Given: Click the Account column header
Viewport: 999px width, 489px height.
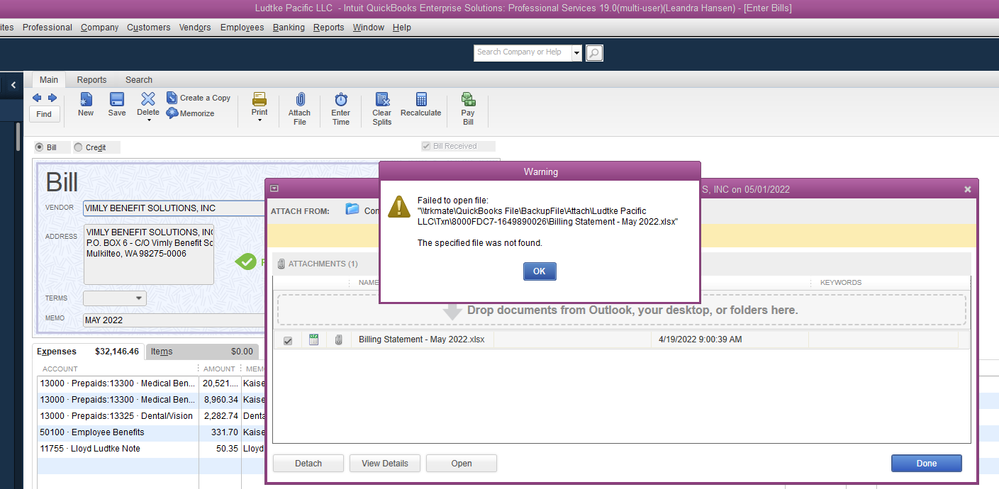Looking at the screenshot, I should point(60,369).
